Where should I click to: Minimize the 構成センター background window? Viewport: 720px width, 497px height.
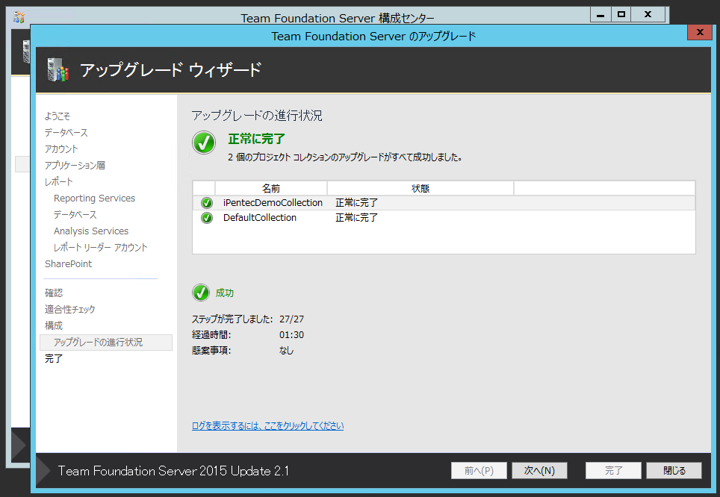pyautogui.click(x=600, y=15)
